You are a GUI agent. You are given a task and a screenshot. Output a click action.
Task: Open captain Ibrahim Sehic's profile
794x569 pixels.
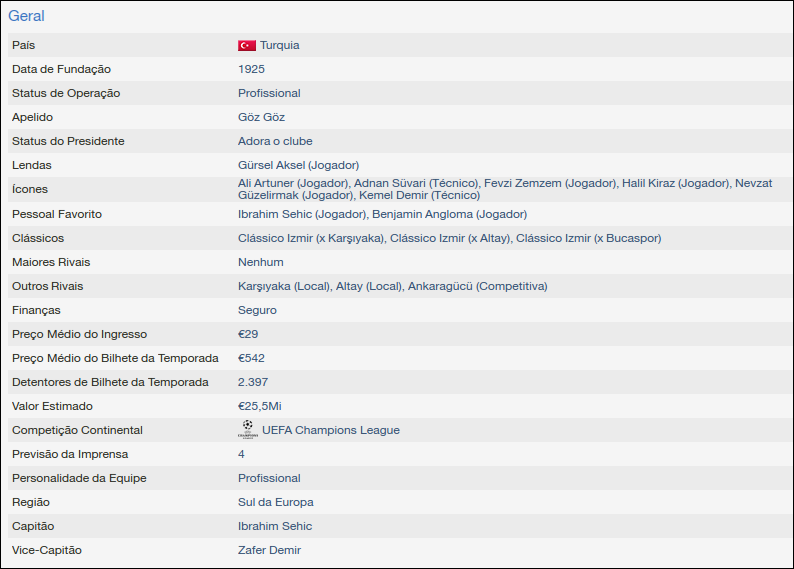pos(275,527)
